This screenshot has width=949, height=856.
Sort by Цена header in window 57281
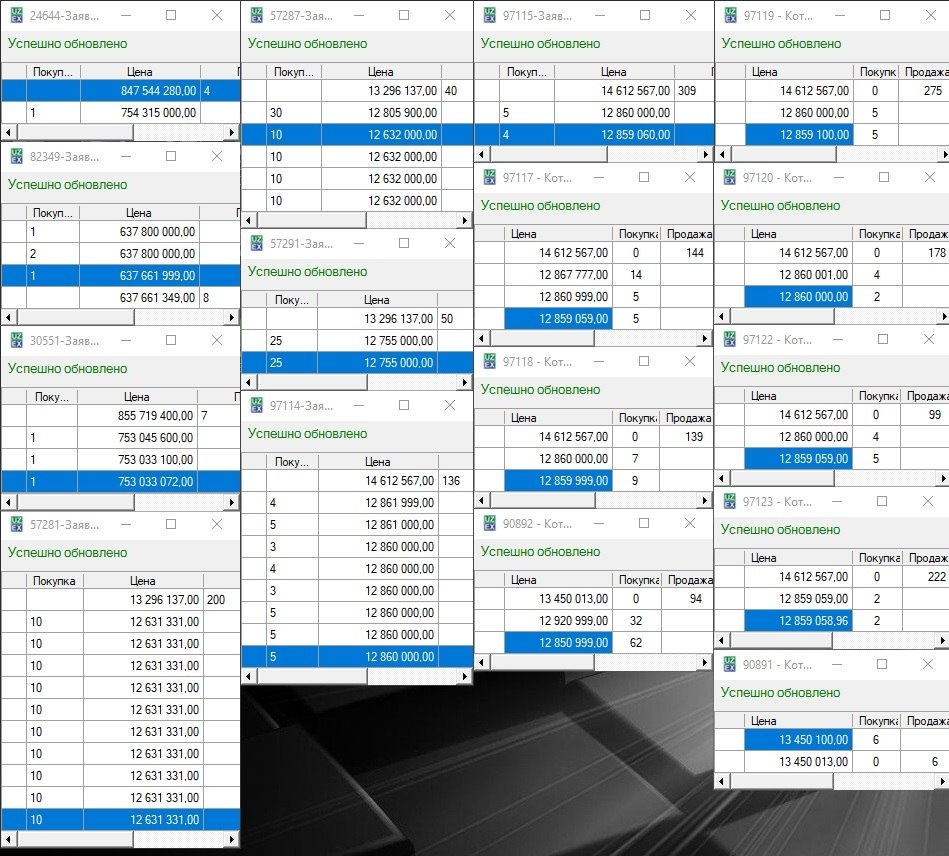pyautogui.click(x=142, y=580)
